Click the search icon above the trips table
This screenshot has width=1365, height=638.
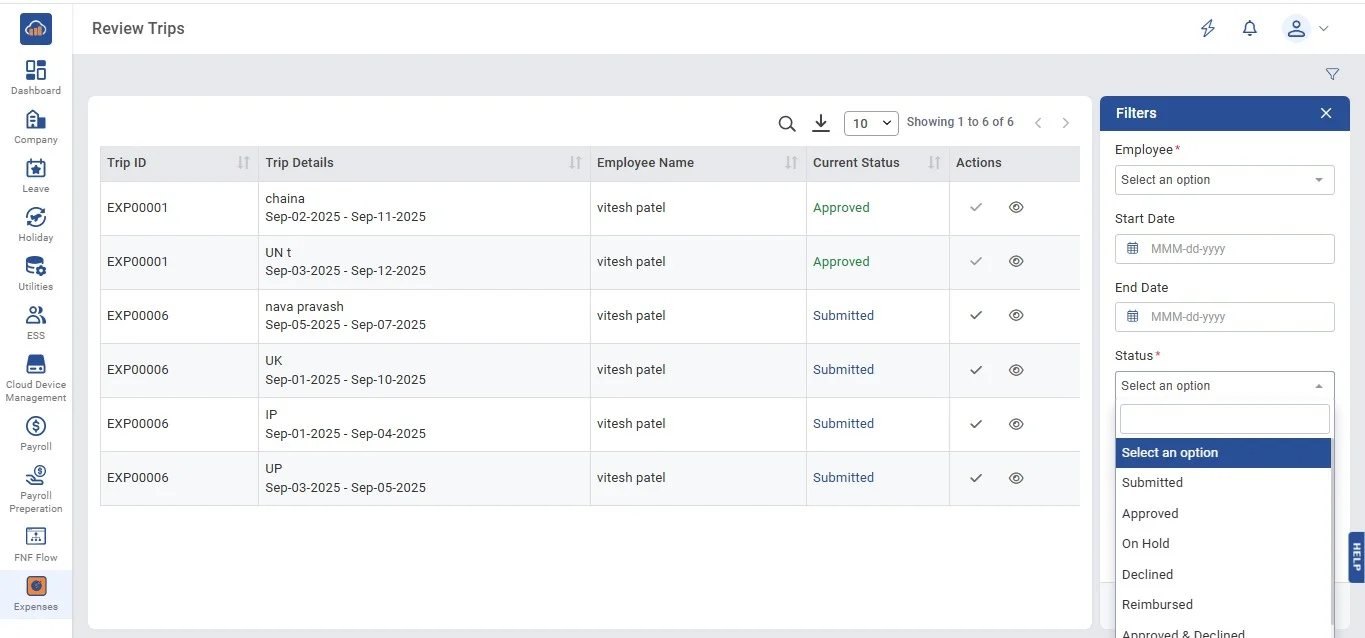[x=787, y=123]
